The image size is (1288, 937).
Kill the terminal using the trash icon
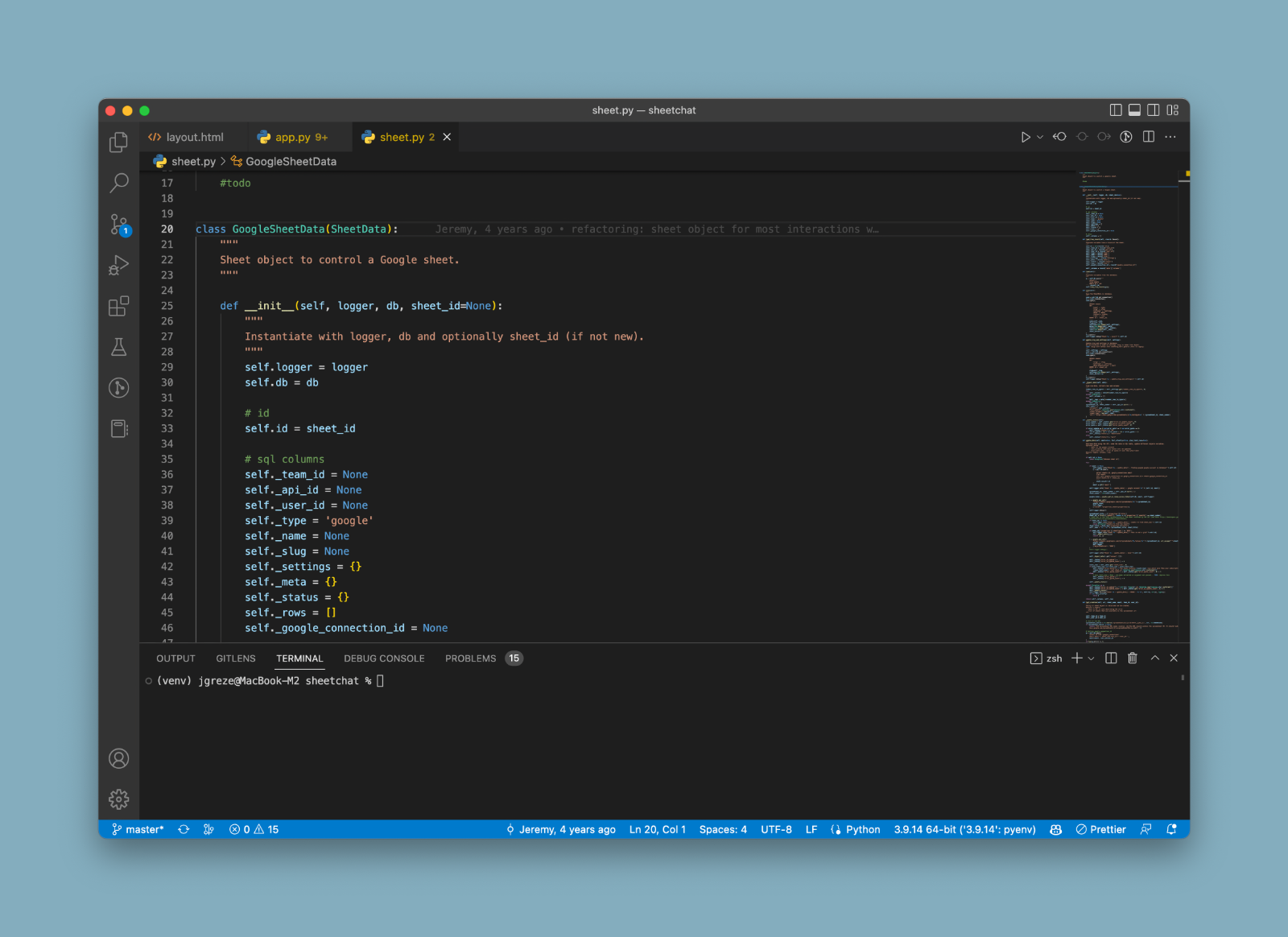click(1133, 658)
